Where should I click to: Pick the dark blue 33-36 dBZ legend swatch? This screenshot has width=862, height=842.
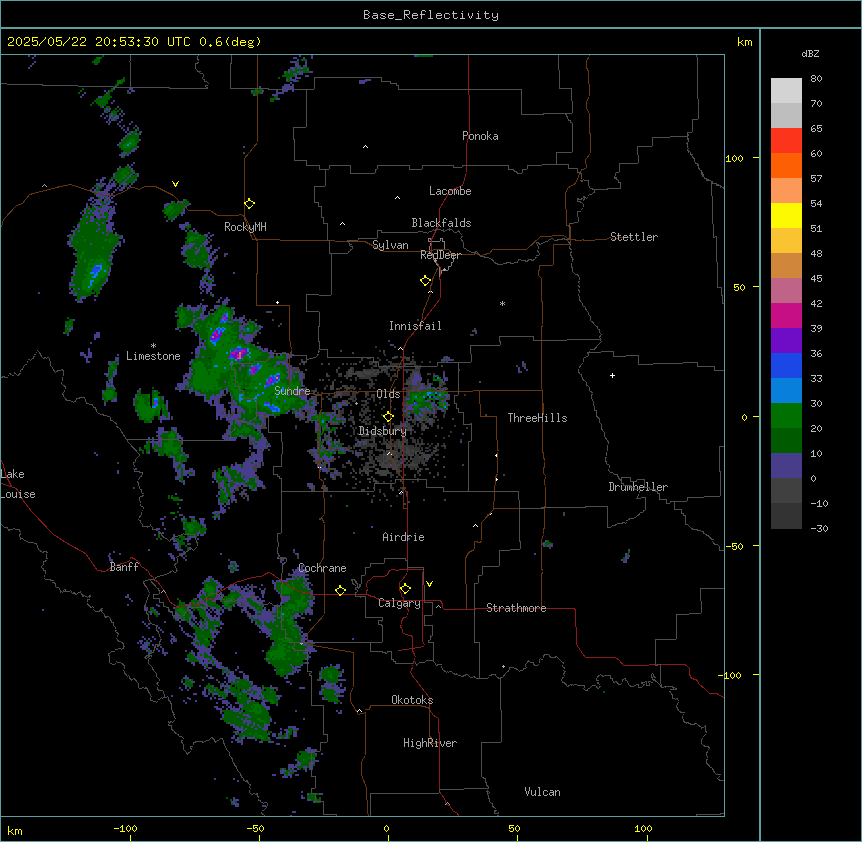click(x=786, y=365)
